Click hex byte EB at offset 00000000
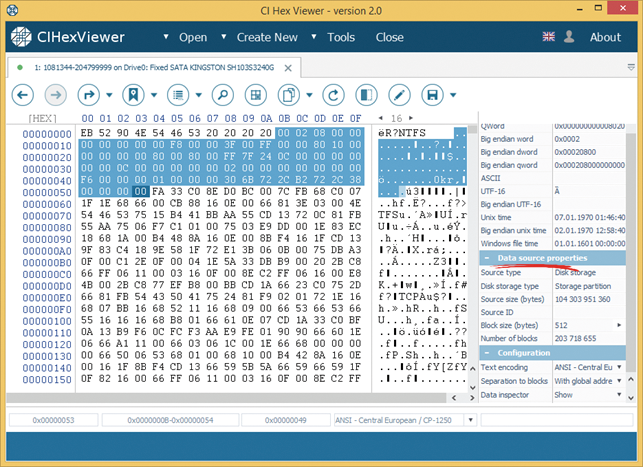Screen dimensions: 643x467 (x=87, y=133)
